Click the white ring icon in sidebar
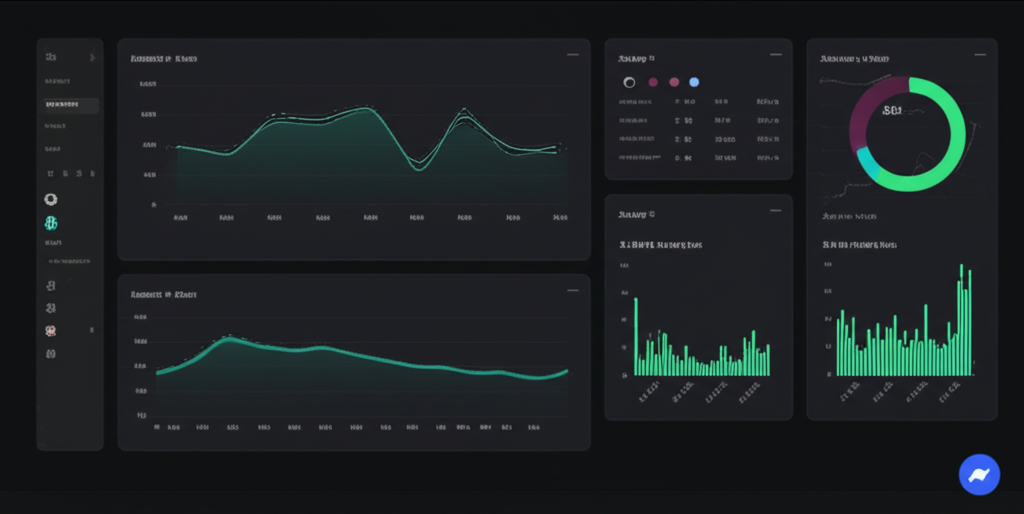 point(51,199)
